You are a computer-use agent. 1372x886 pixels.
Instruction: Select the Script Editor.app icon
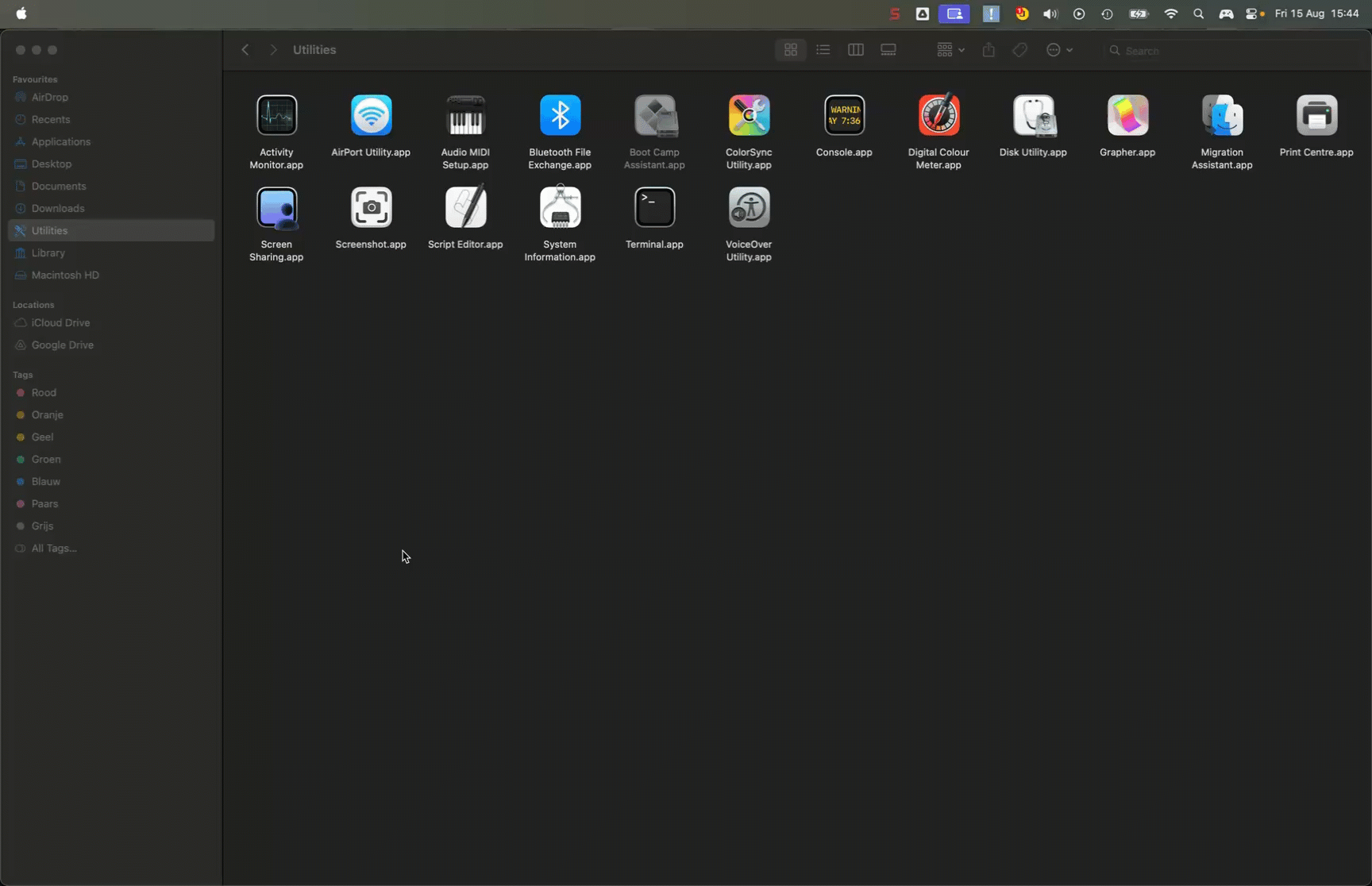pos(465,208)
